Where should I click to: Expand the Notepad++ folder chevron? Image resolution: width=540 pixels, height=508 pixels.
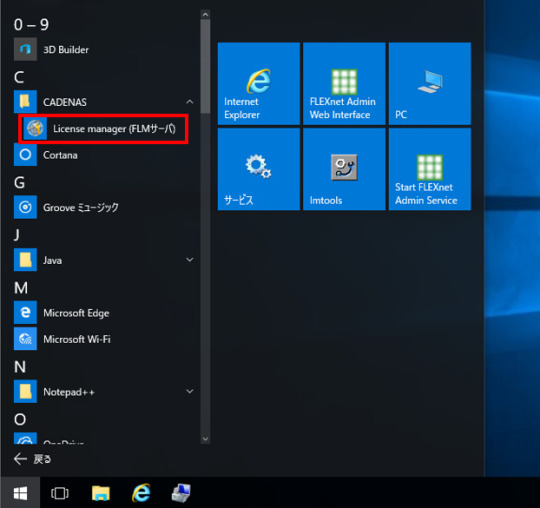190,392
